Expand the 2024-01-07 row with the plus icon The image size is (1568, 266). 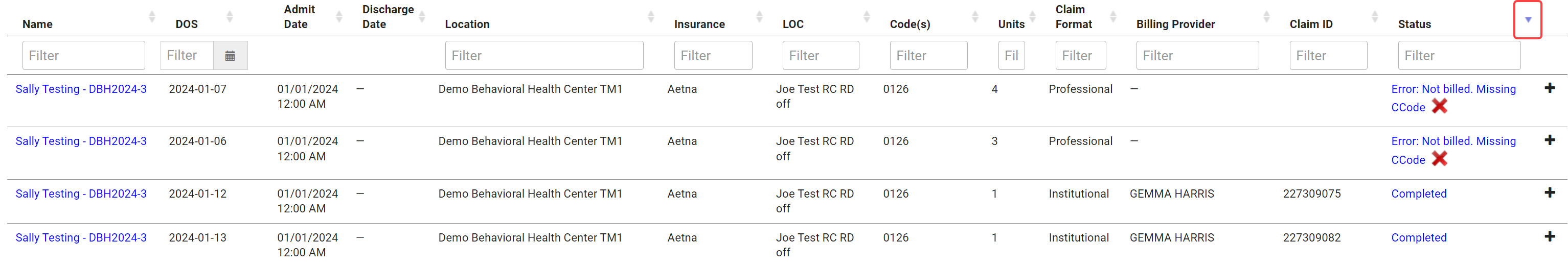tap(1550, 88)
